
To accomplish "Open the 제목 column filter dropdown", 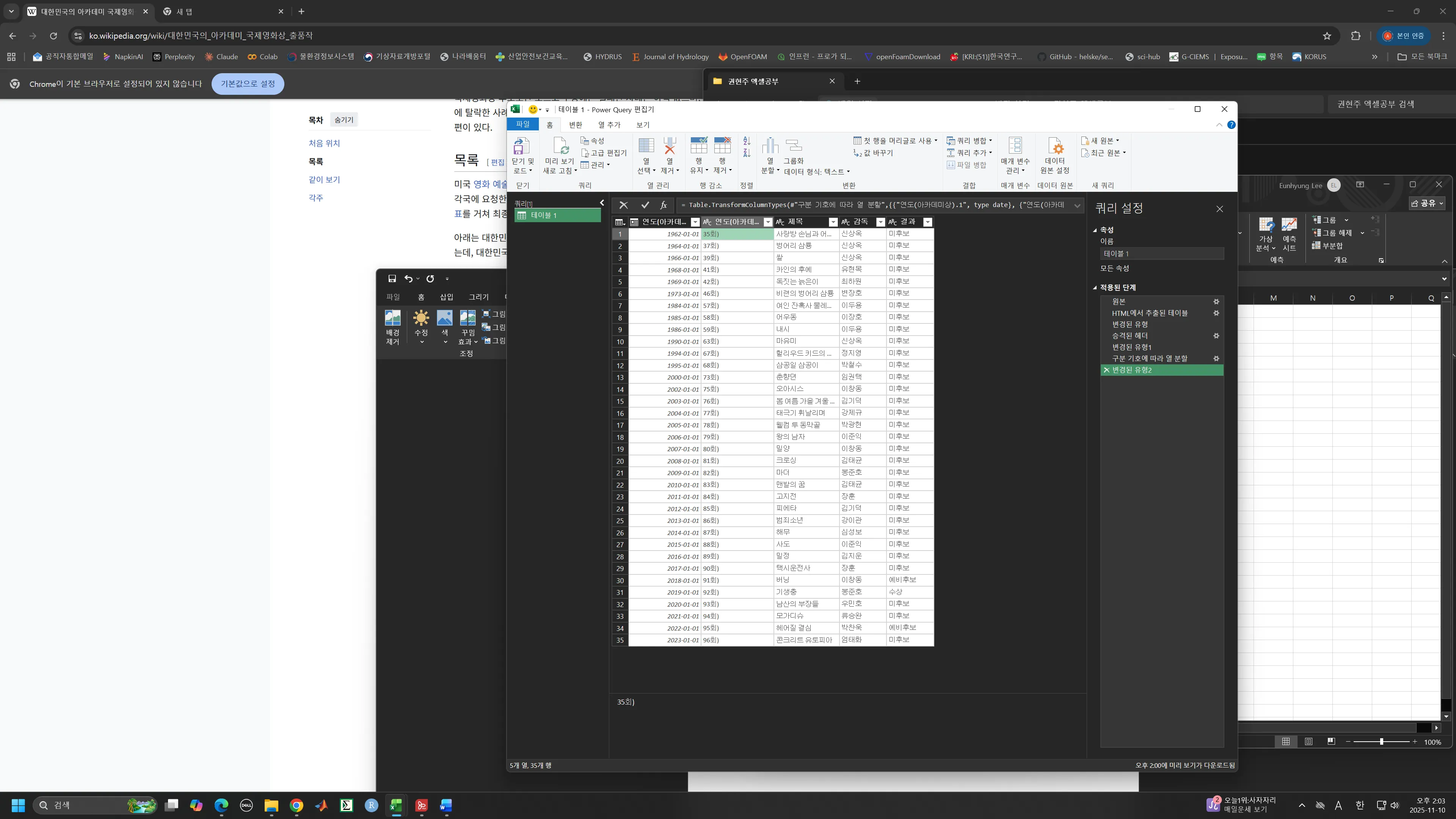I will pos(833,222).
